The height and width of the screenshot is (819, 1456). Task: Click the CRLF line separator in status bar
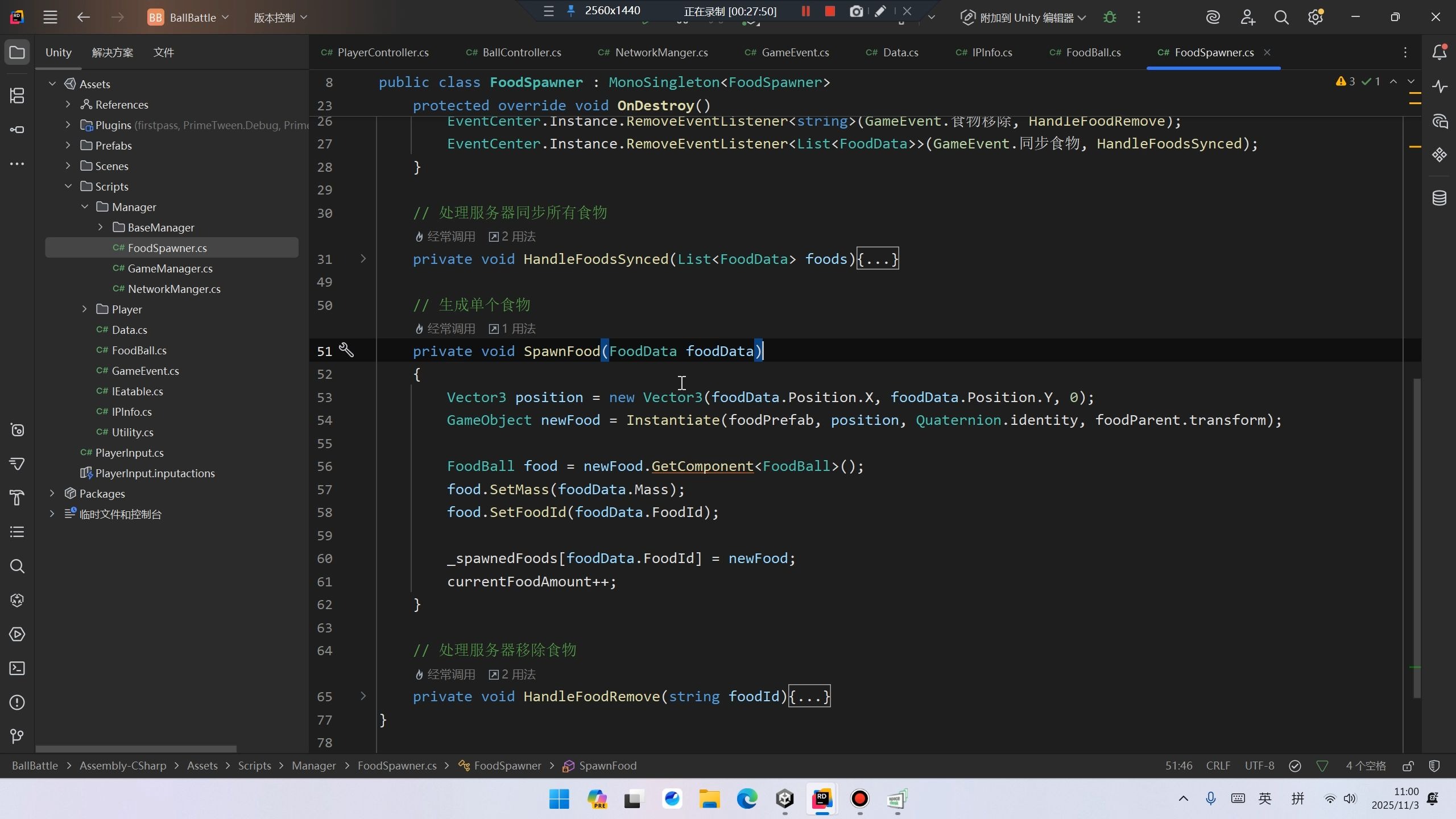(1218, 766)
